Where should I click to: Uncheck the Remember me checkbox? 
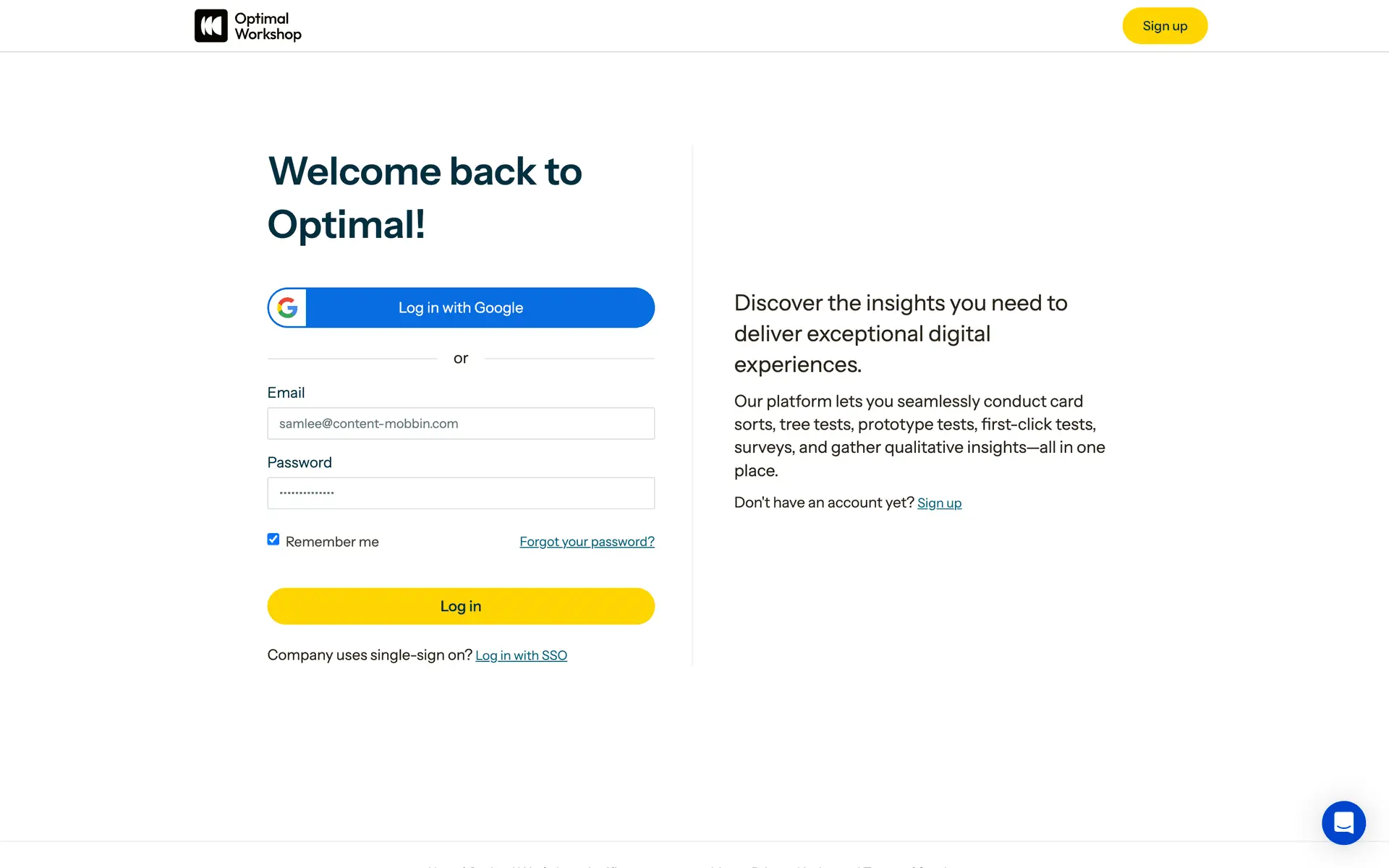pyautogui.click(x=273, y=540)
